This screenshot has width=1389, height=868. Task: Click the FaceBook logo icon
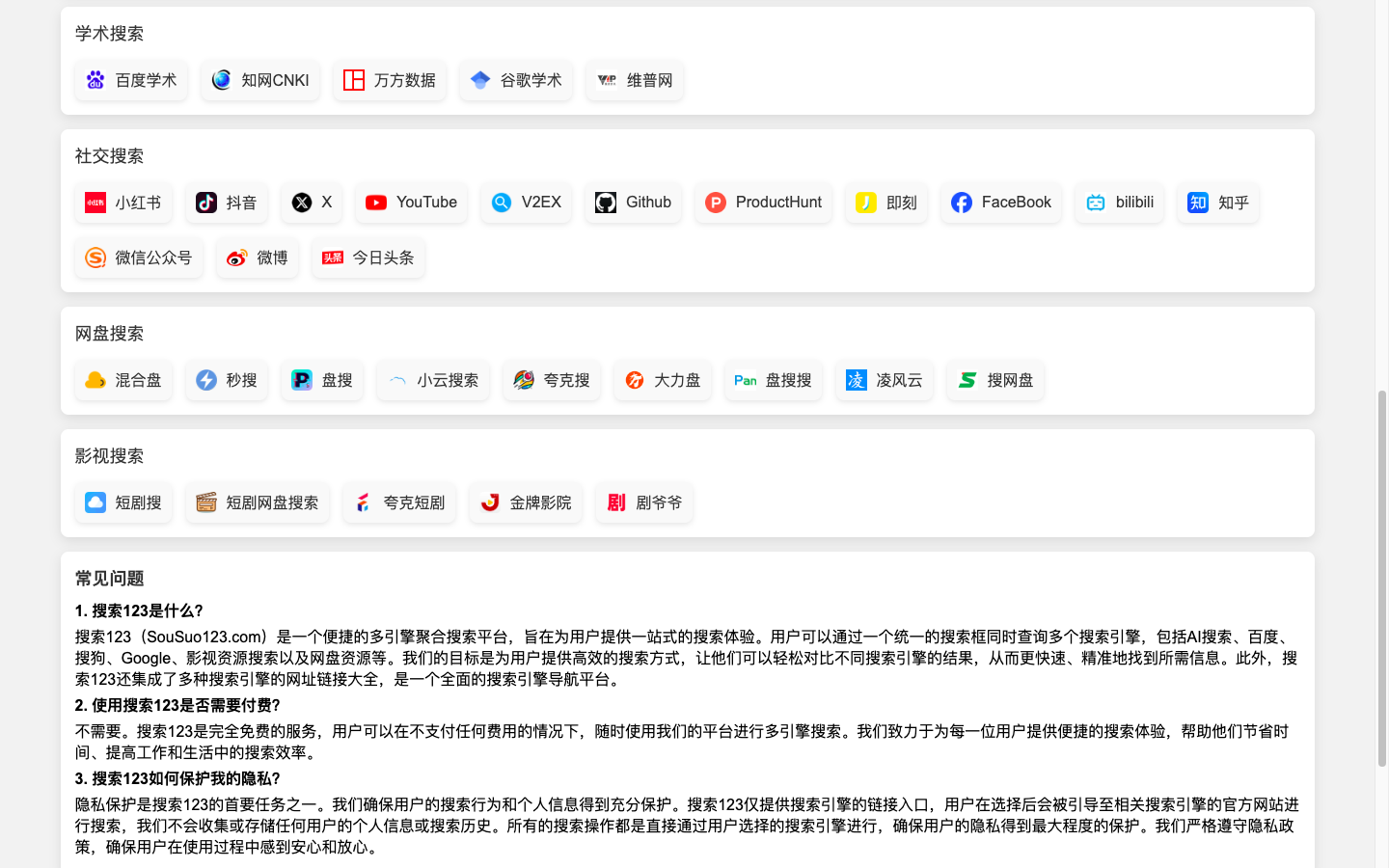pyautogui.click(x=962, y=203)
